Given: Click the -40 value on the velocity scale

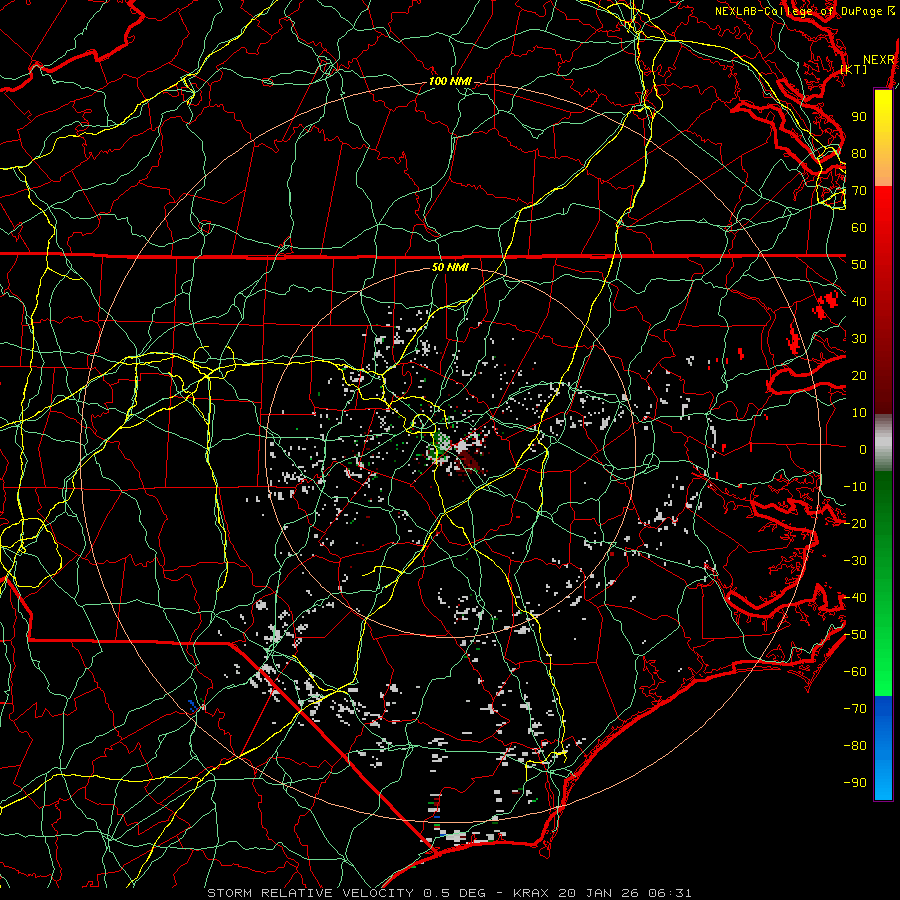Looking at the screenshot, I should [855, 598].
